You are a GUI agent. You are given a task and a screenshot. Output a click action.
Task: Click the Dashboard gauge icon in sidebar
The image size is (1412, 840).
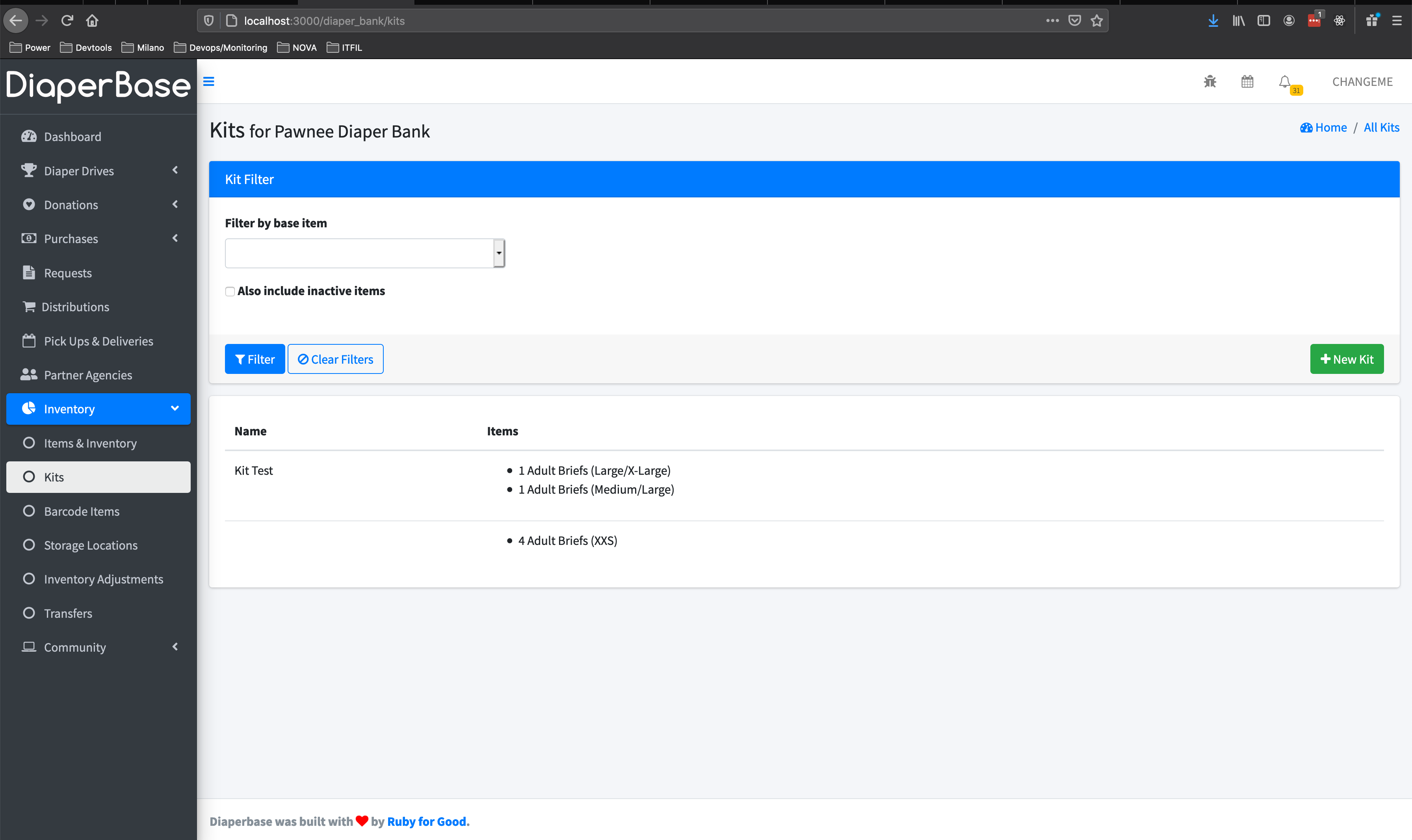(x=29, y=136)
